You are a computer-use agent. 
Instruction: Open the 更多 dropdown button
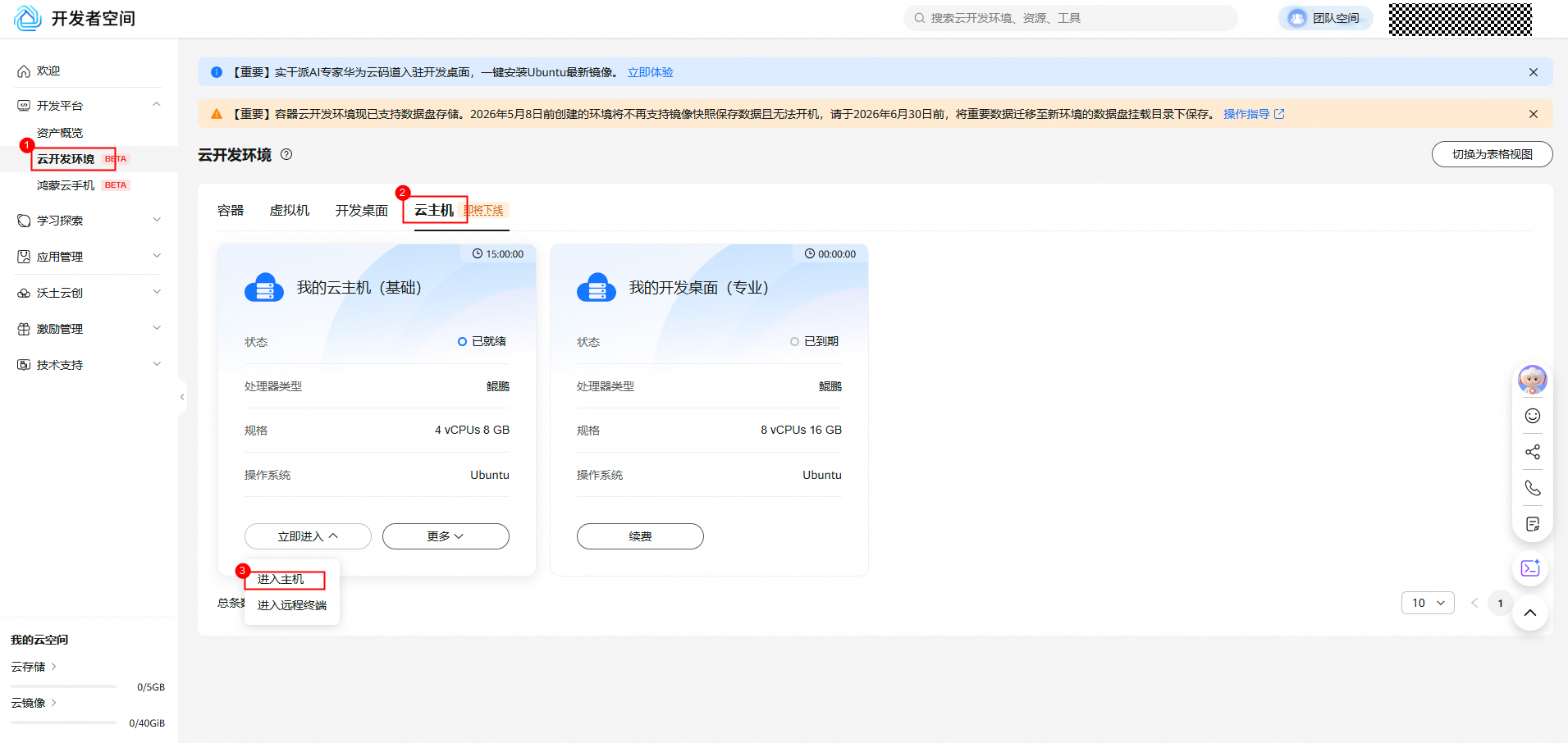(446, 536)
